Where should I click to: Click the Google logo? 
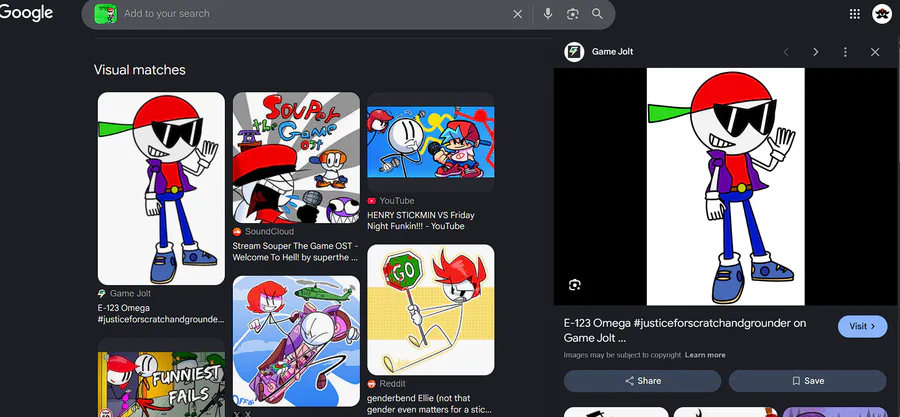tap(26, 13)
